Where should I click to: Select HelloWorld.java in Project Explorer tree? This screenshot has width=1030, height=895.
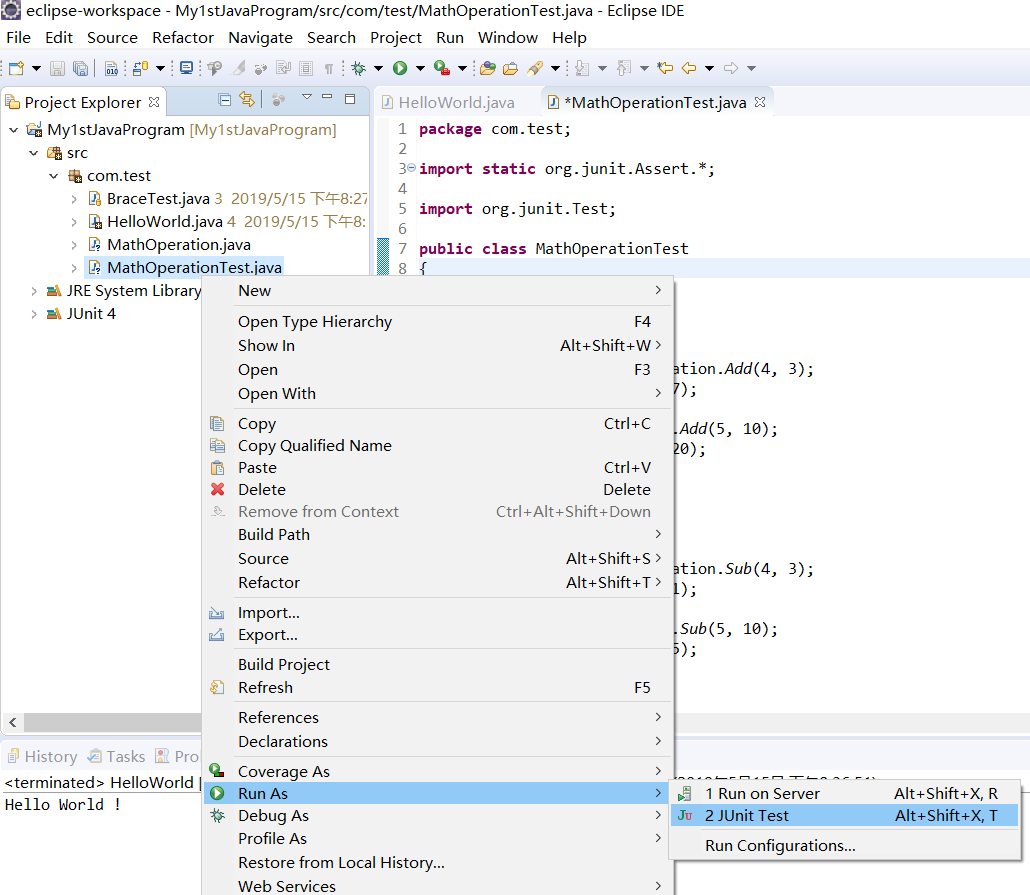(164, 222)
